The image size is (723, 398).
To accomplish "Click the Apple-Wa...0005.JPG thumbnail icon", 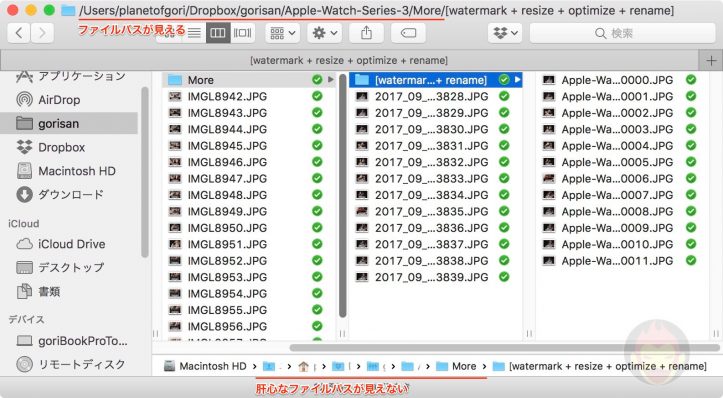I will click(x=549, y=162).
